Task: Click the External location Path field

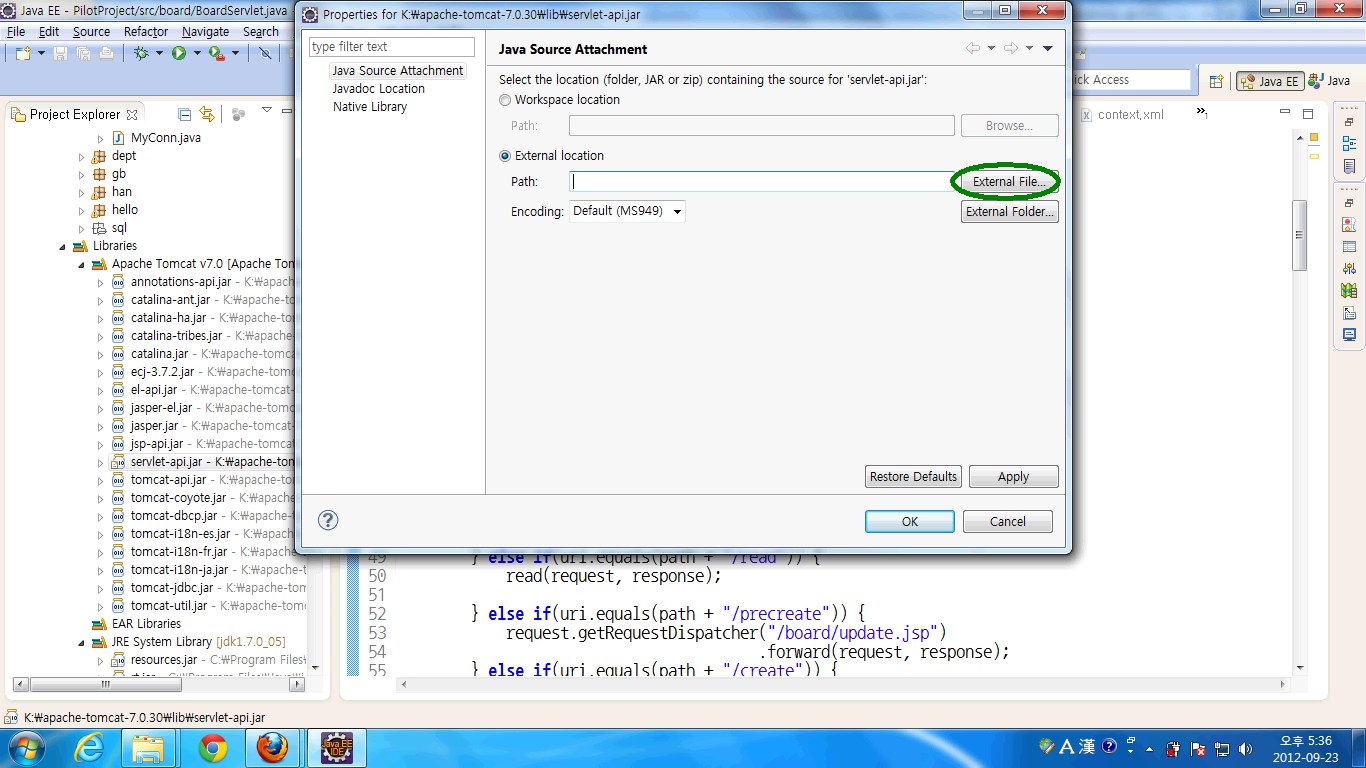Action: tap(761, 181)
